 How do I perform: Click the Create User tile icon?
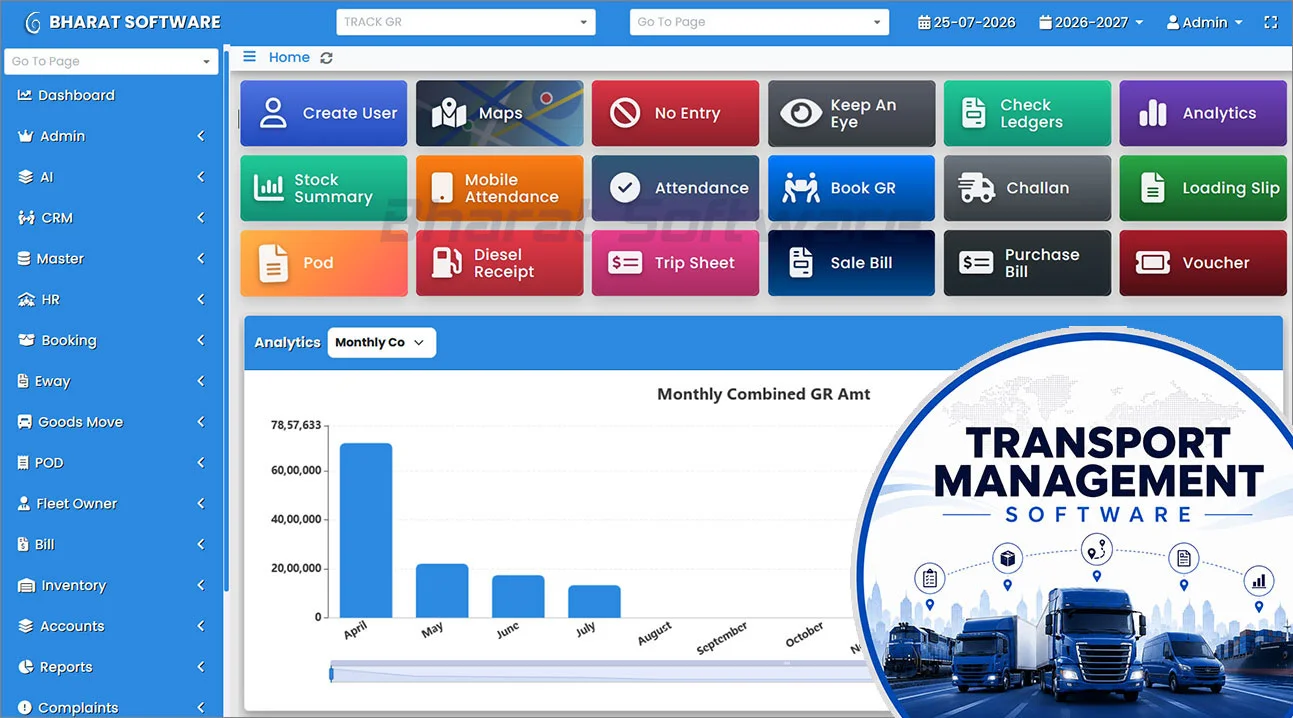pyautogui.click(x=273, y=113)
